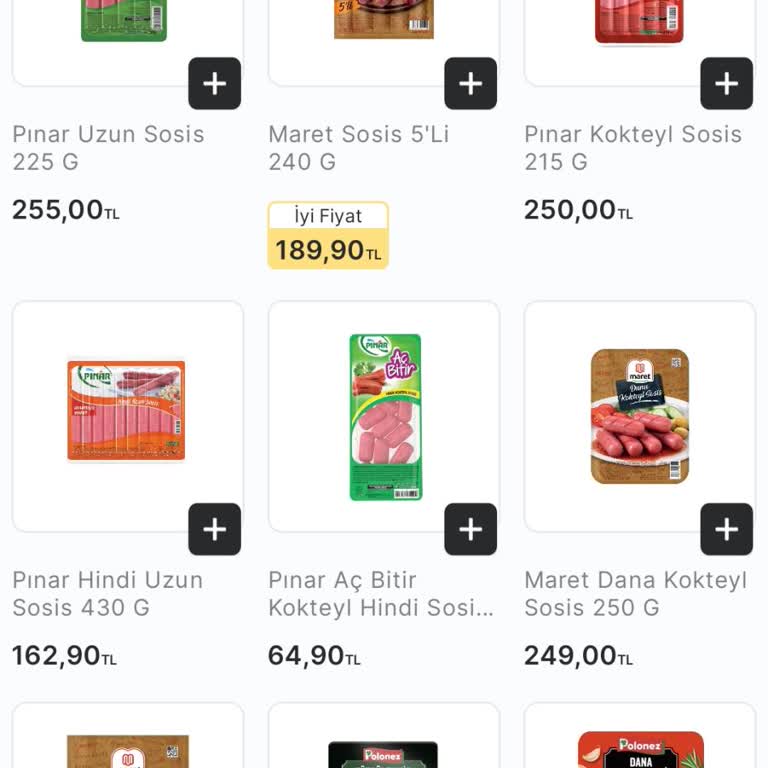The image size is (768, 768).
Task: Add Maret Dana Kokteyl Sosis to cart
Action: pos(726,529)
